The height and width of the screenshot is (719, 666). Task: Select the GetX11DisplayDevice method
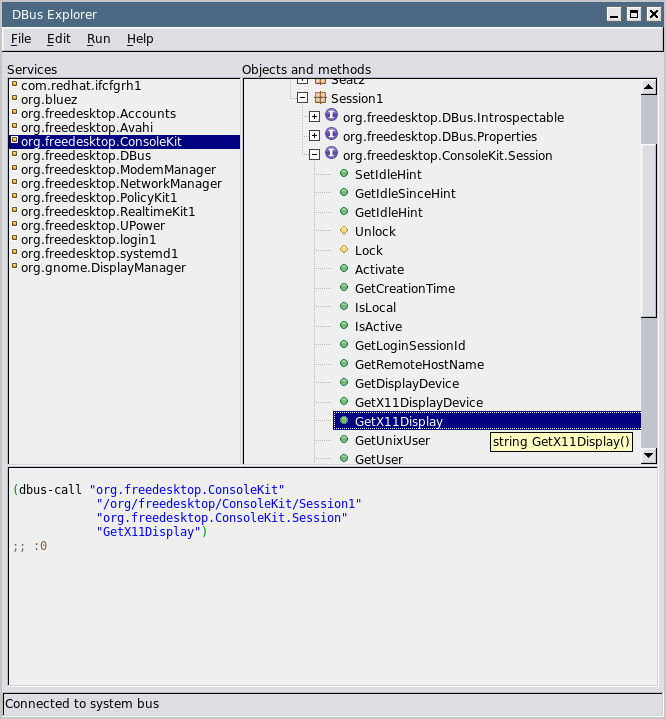[419, 403]
